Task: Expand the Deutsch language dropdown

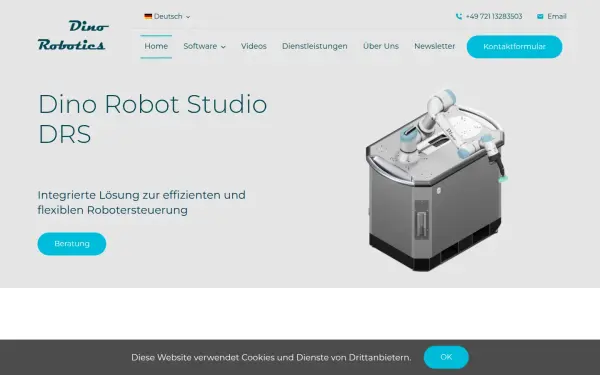Action: (x=167, y=16)
